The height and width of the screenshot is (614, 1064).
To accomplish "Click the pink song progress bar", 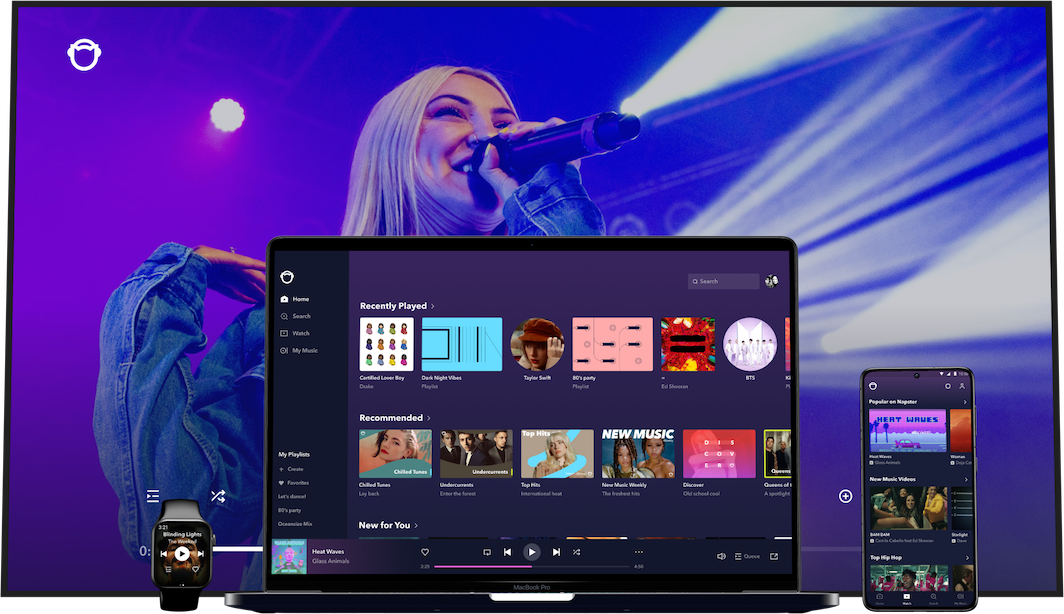I will 480,566.
